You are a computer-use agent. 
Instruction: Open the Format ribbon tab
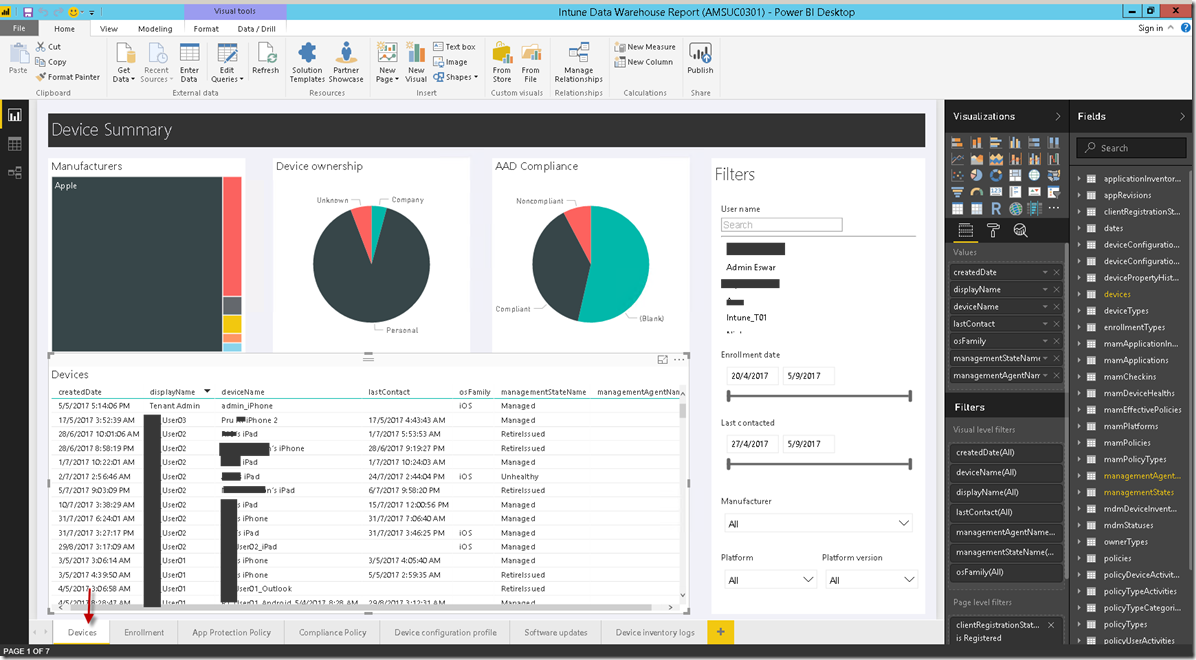206,29
